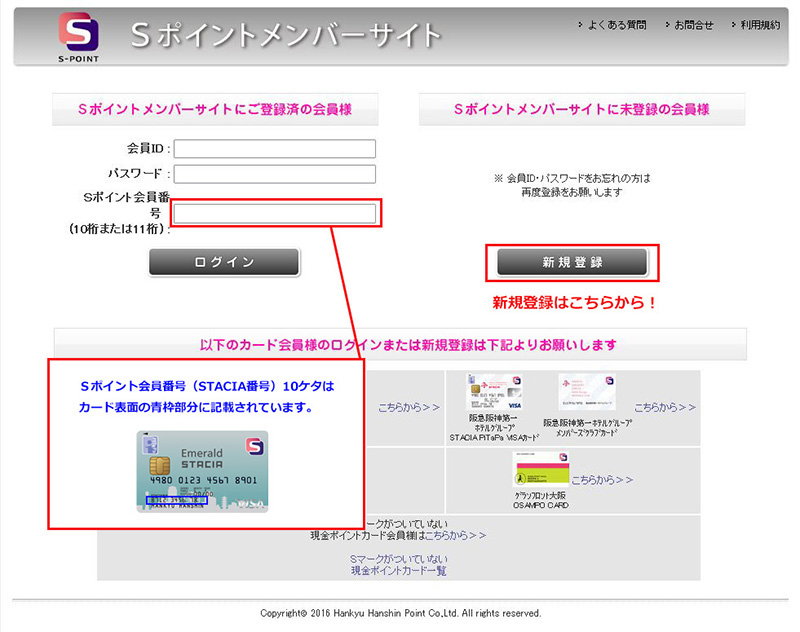Click the Sポイントメンバーサイト site title

point(285,35)
